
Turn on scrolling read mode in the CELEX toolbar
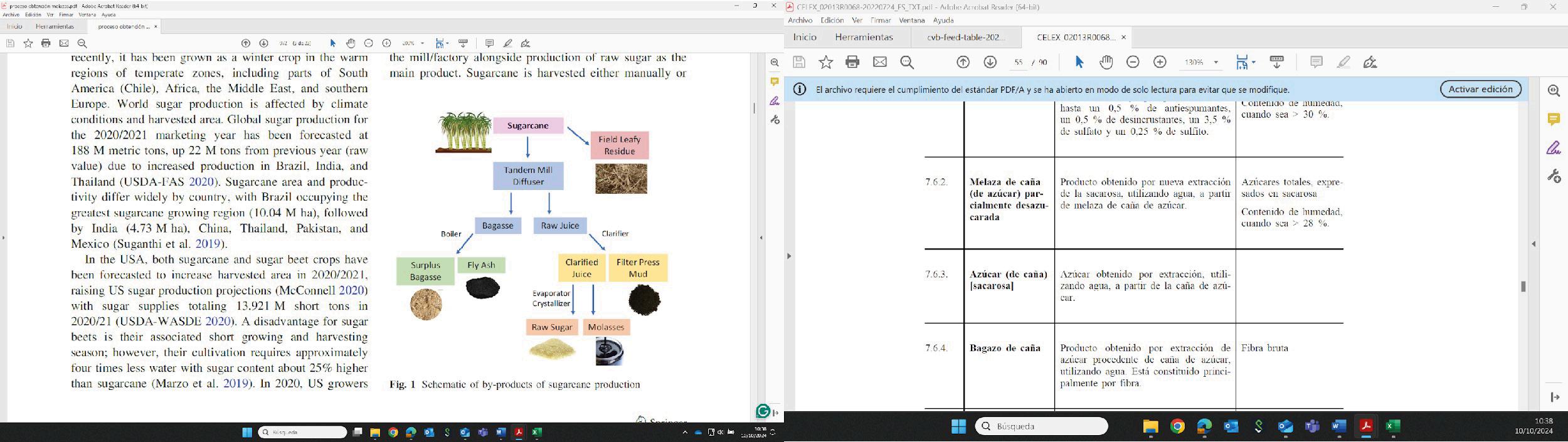click(1277, 62)
